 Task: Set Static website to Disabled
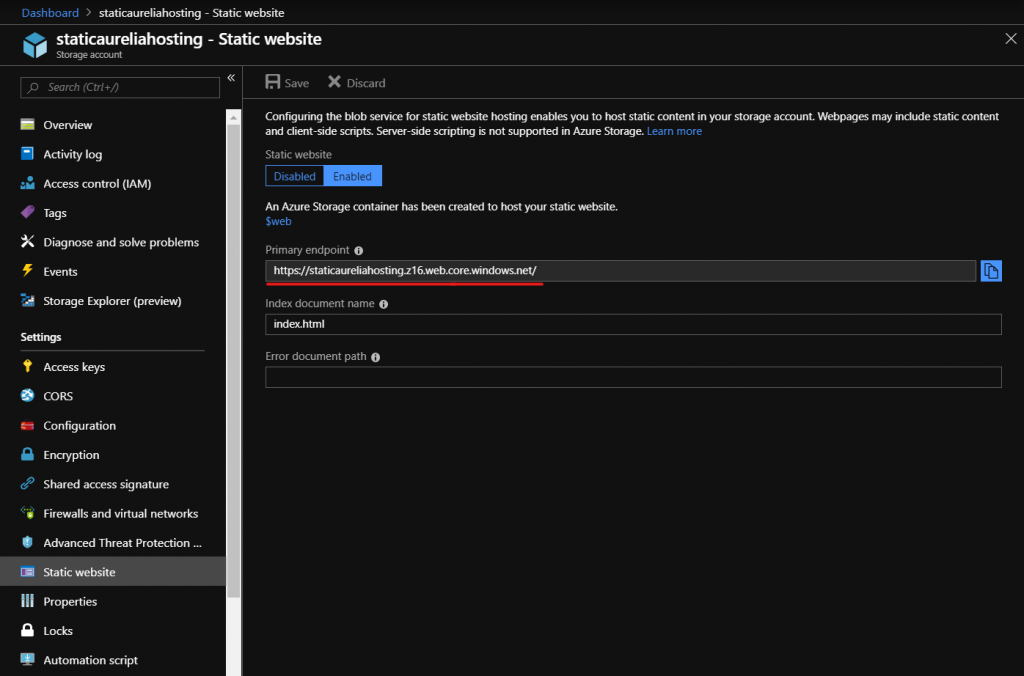click(x=294, y=176)
